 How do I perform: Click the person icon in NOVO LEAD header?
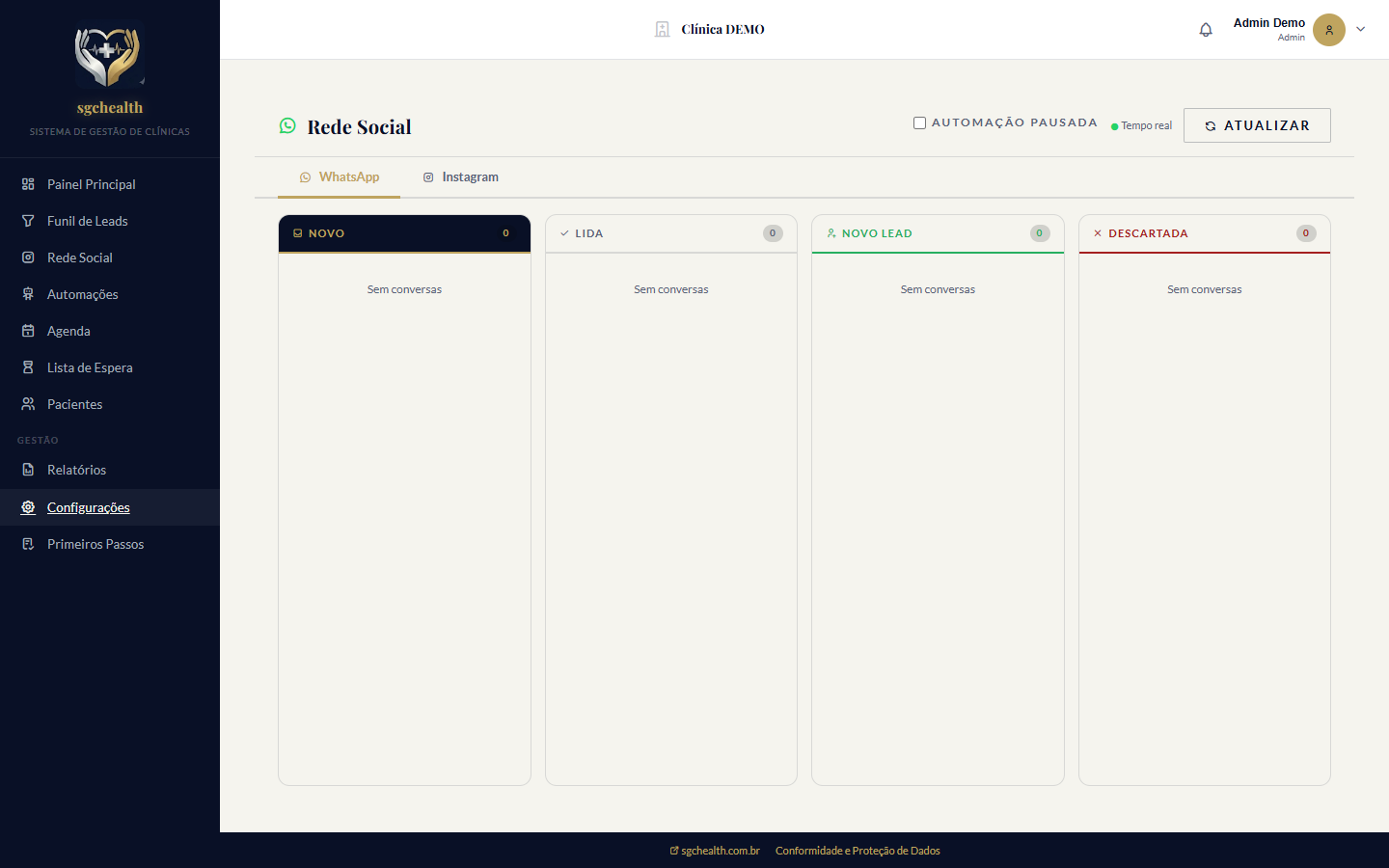[831, 233]
